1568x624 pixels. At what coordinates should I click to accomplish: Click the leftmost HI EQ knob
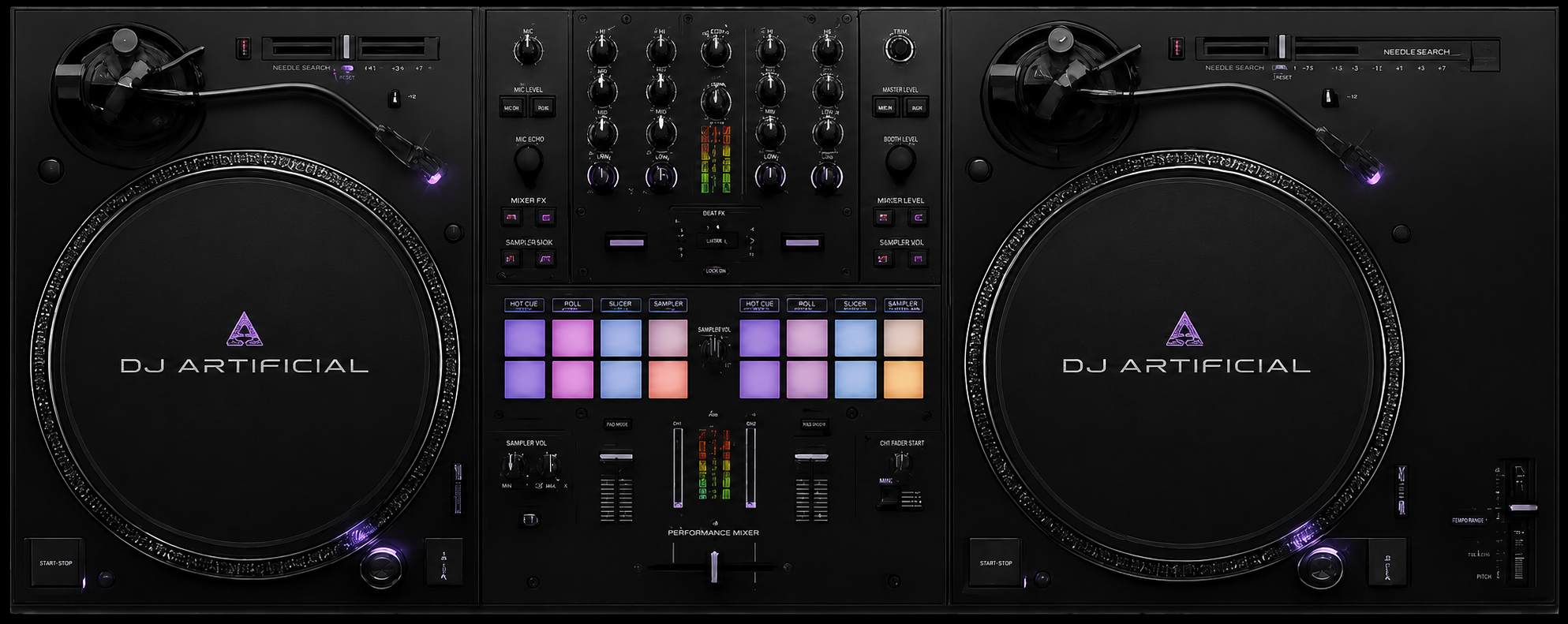(x=602, y=51)
